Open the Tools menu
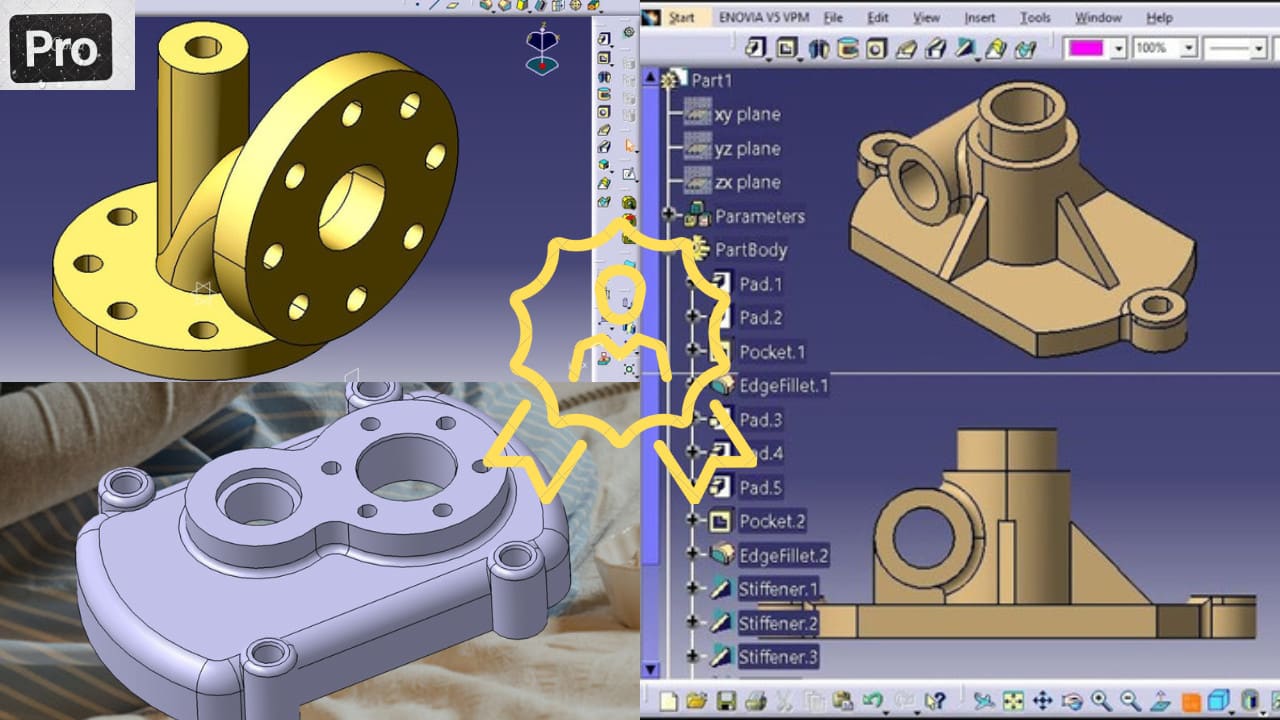The image size is (1280, 720). pos(1035,18)
